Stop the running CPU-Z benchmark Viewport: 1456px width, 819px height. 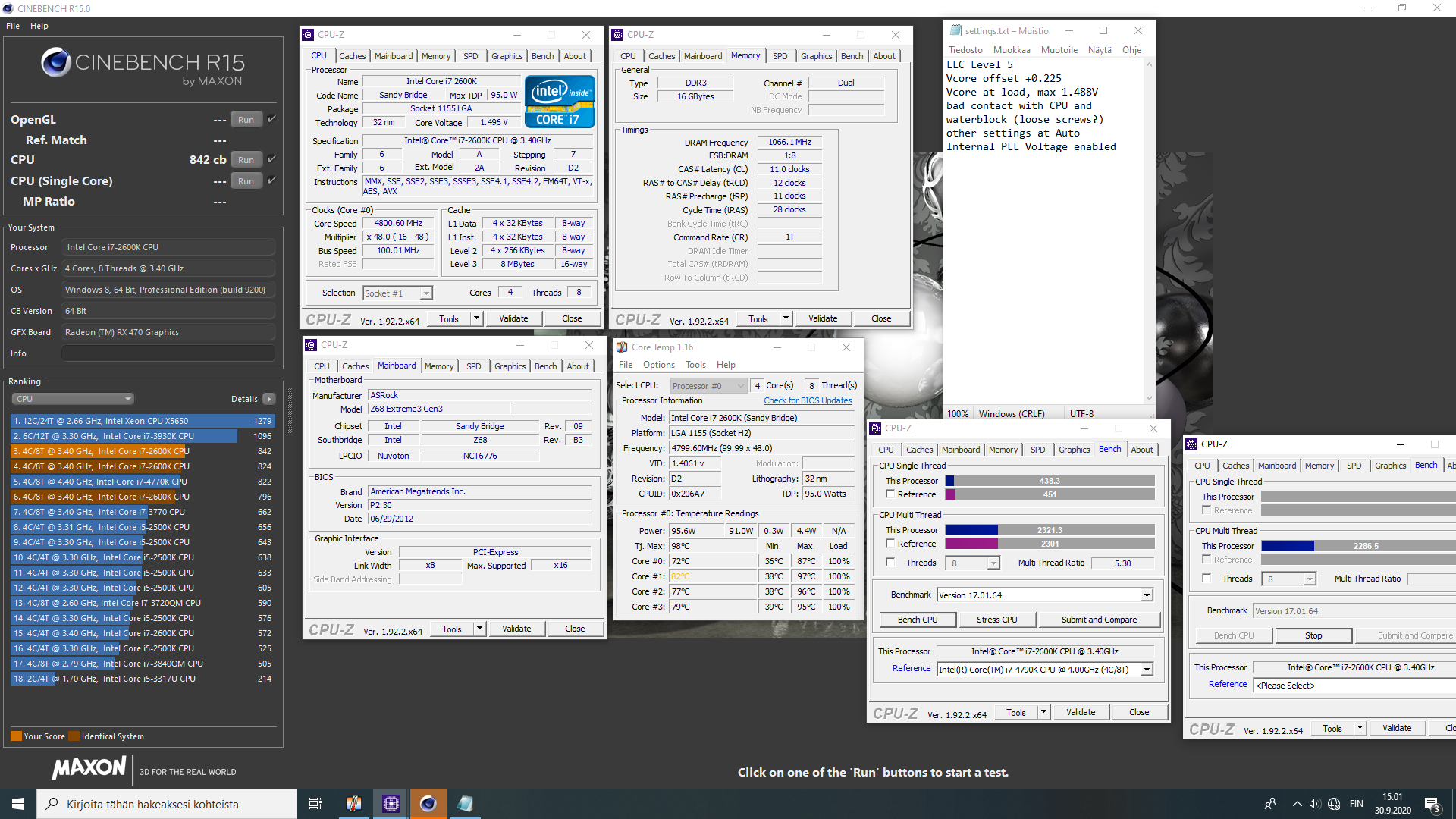coord(1313,635)
